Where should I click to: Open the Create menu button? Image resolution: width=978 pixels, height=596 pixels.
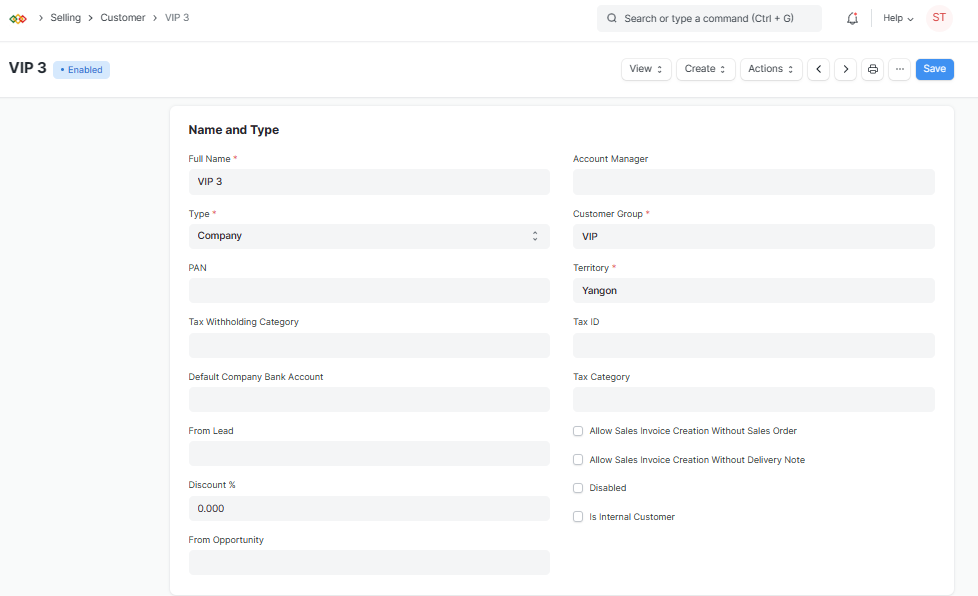pyautogui.click(x=707, y=69)
